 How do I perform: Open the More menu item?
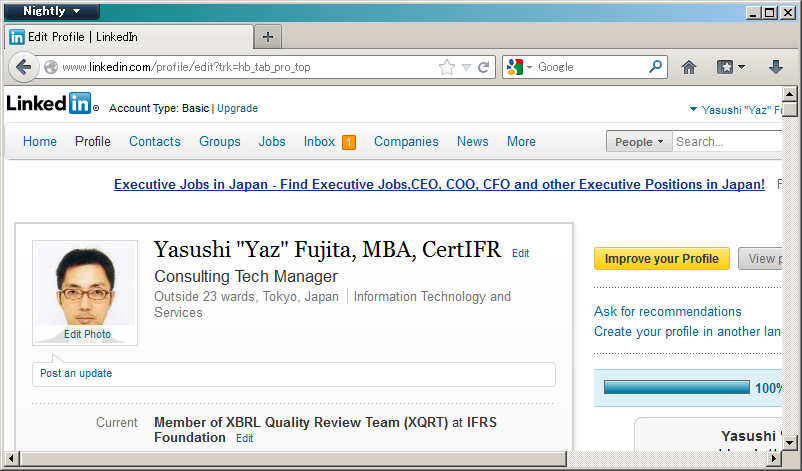click(521, 142)
